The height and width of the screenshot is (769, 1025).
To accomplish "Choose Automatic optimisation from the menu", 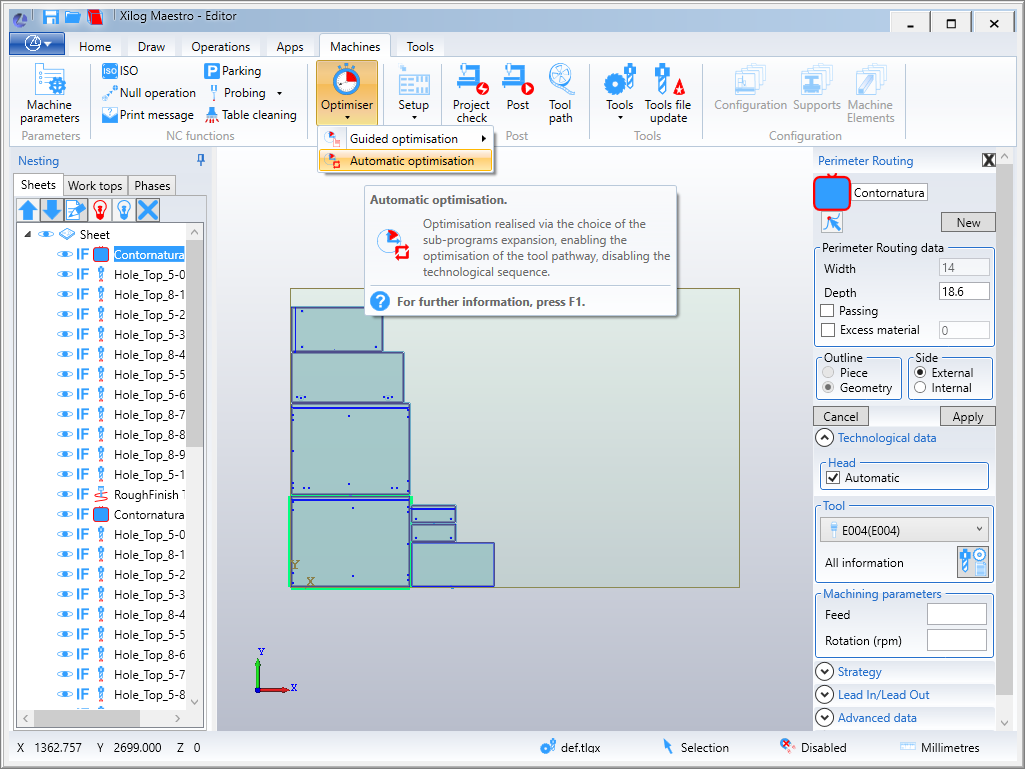I will pos(405,161).
